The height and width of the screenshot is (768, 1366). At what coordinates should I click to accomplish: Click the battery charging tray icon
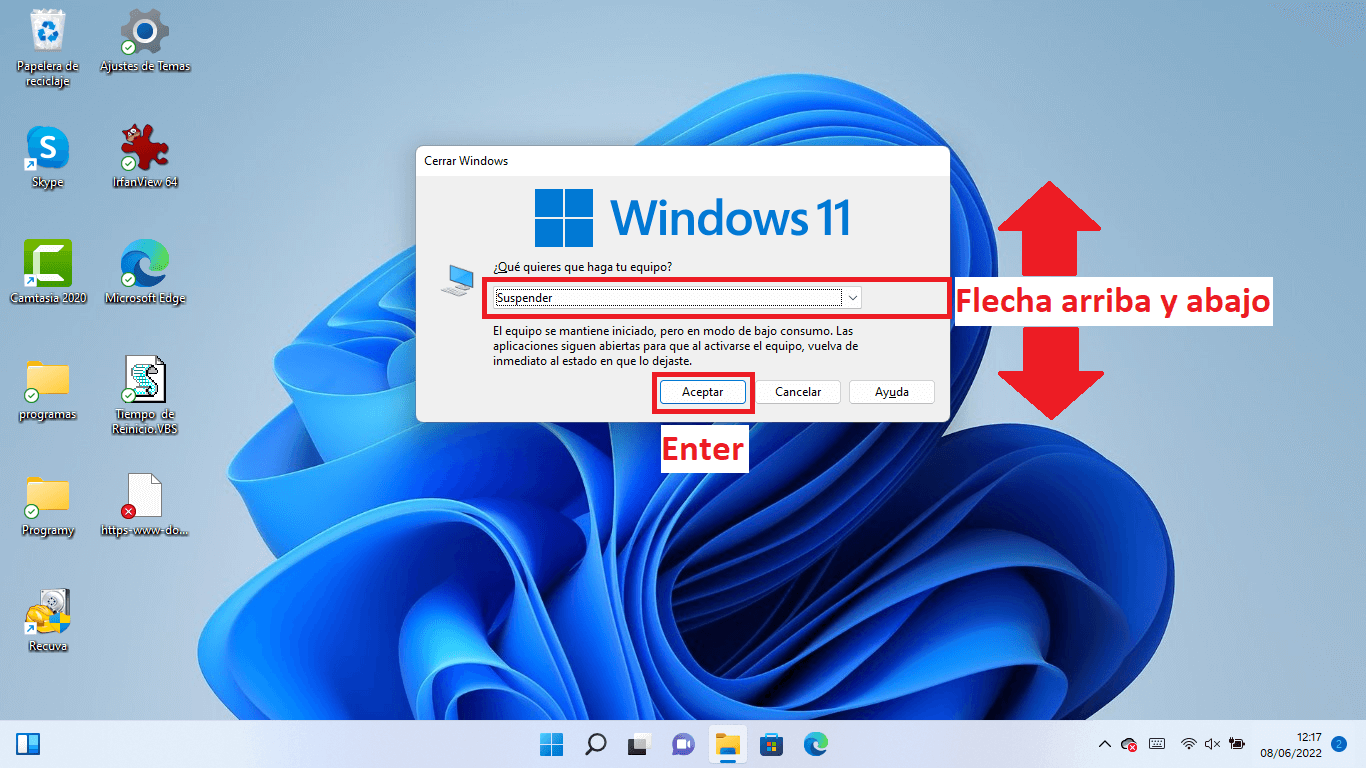pyautogui.click(x=1237, y=744)
